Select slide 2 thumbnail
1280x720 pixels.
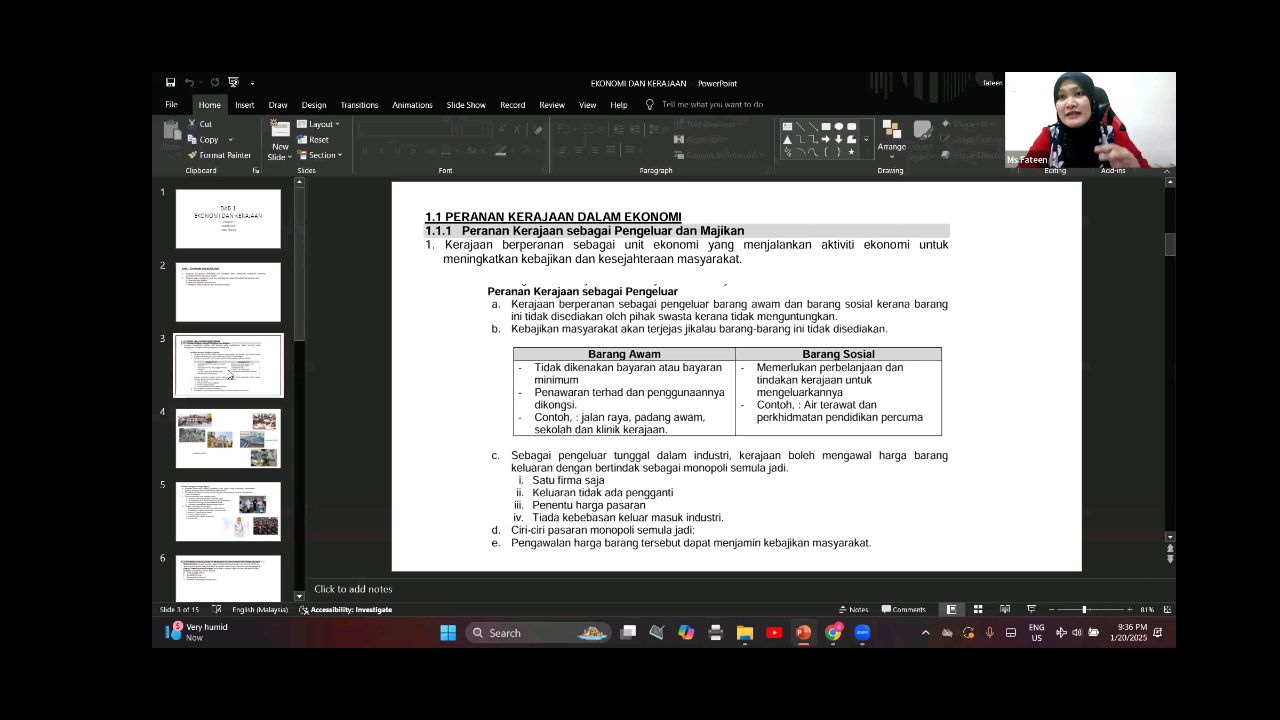pyautogui.click(x=228, y=292)
